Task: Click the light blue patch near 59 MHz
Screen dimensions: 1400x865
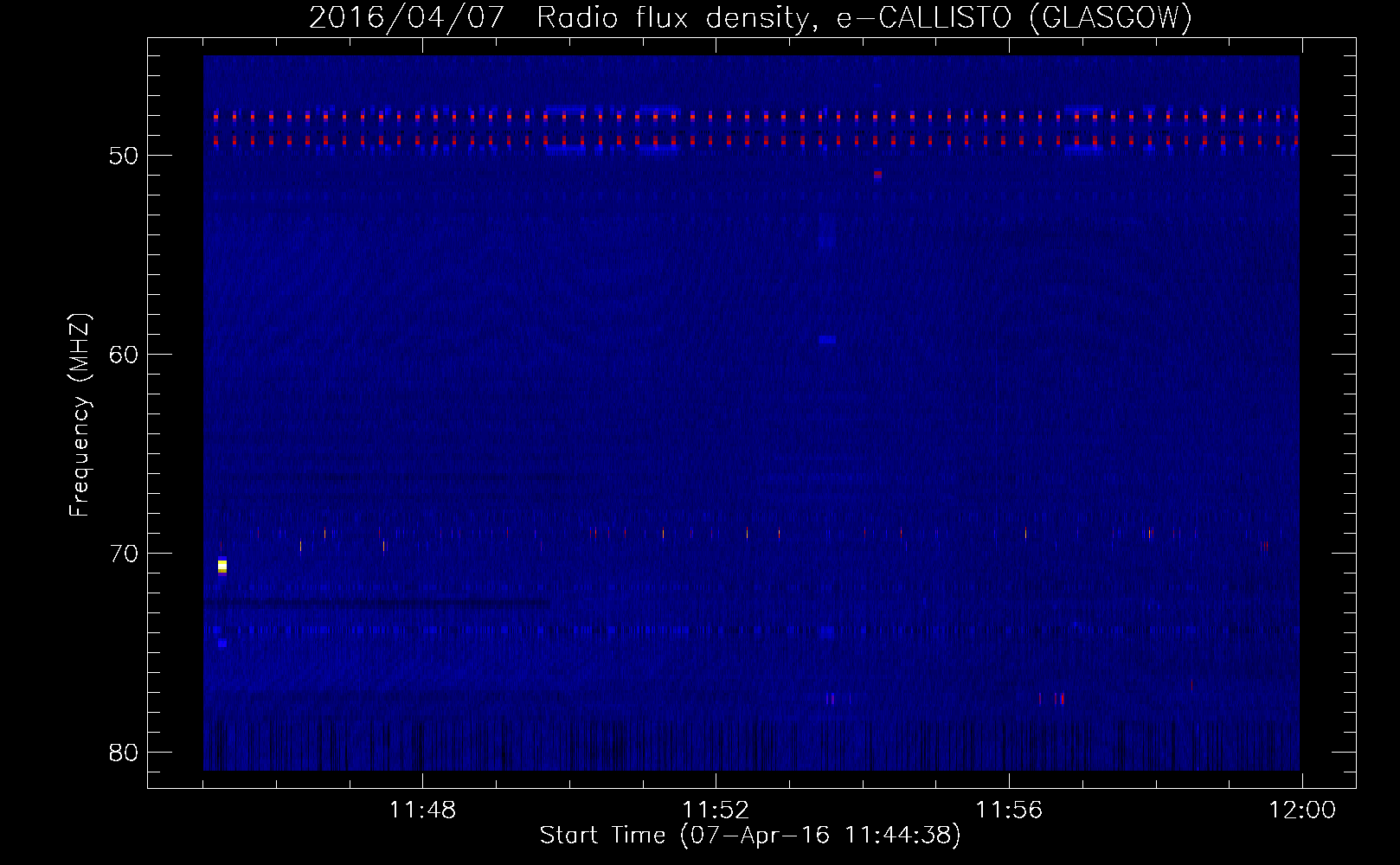Action: (x=827, y=340)
